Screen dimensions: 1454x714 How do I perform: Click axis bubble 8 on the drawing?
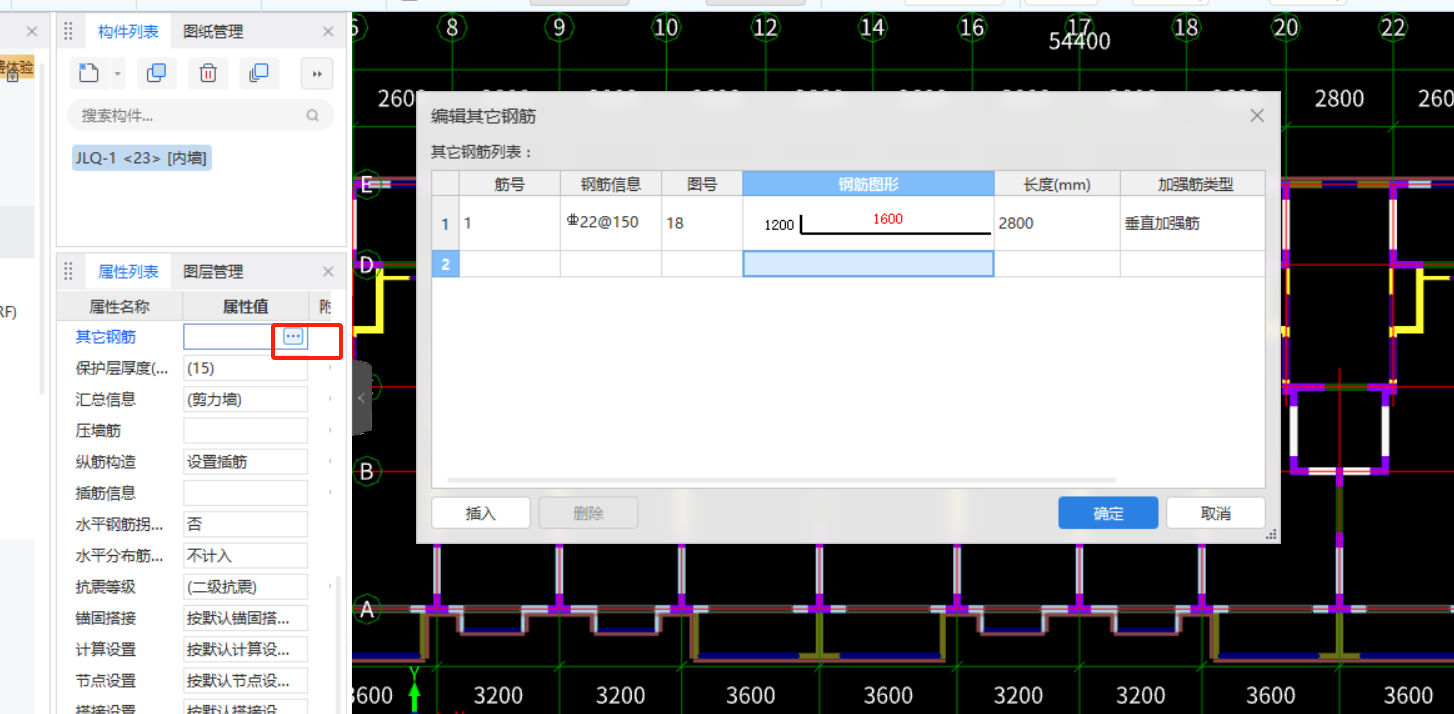tap(452, 28)
